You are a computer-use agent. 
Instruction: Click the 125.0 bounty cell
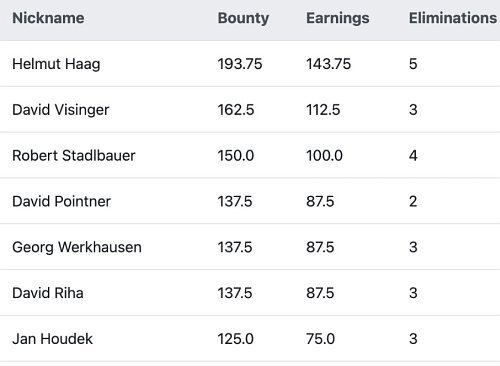(x=236, y=339)
